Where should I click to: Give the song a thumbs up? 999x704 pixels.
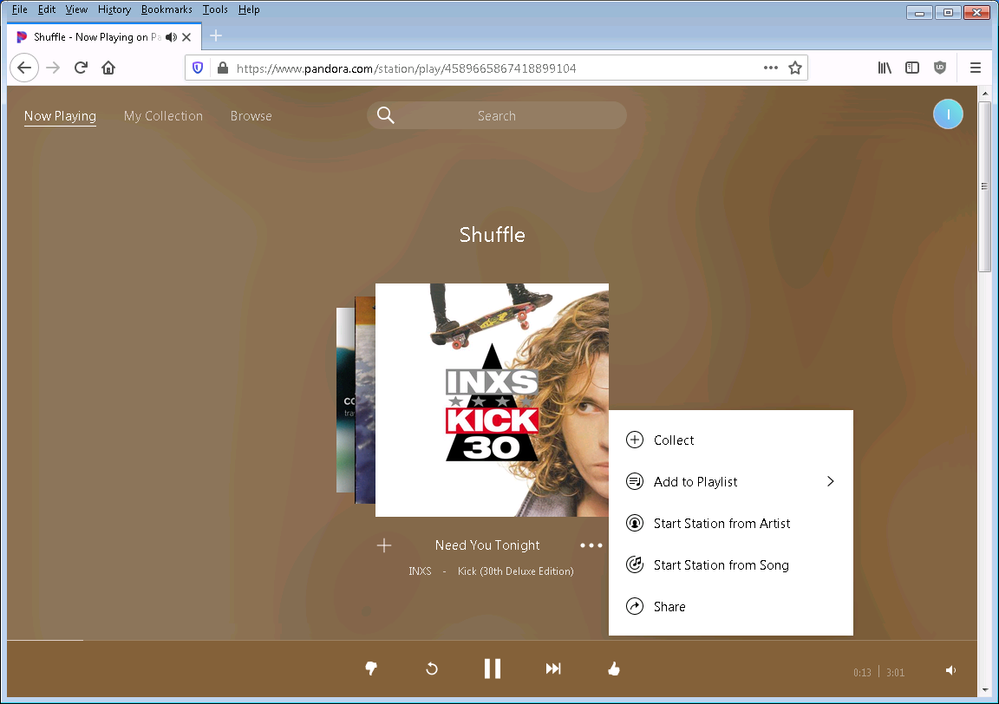click(x=614, y=669)
